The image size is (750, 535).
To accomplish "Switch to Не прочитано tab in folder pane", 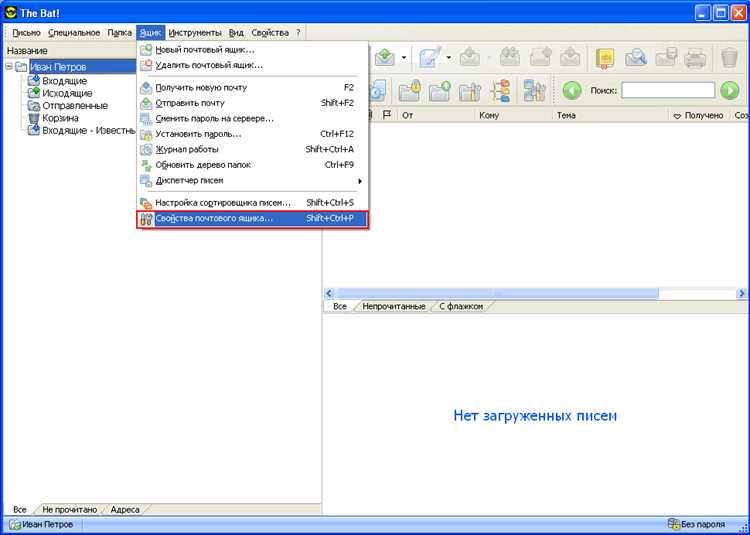I will click(69, 510).
